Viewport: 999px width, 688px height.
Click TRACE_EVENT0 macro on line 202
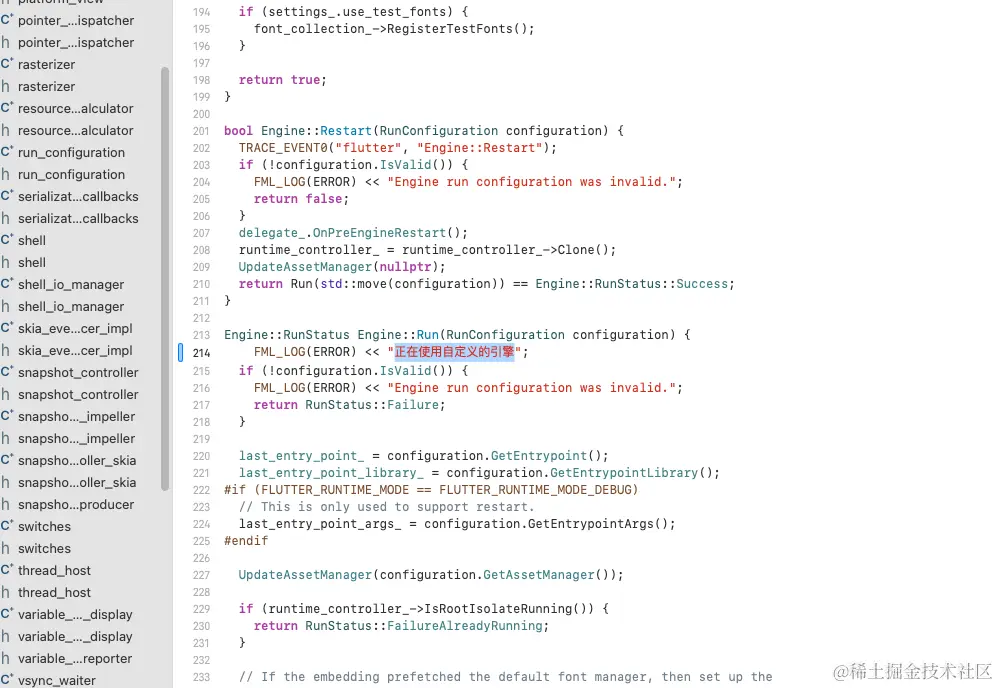click(283, 148)
